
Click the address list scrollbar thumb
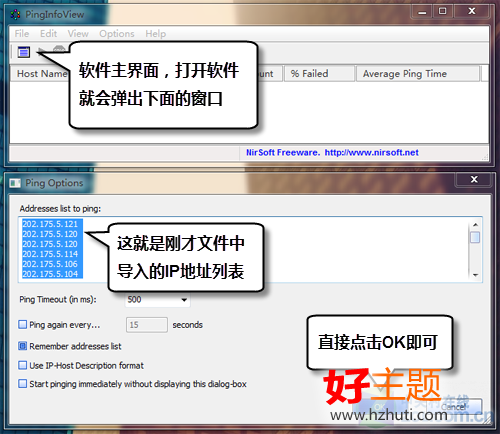[x=475, y=237]
